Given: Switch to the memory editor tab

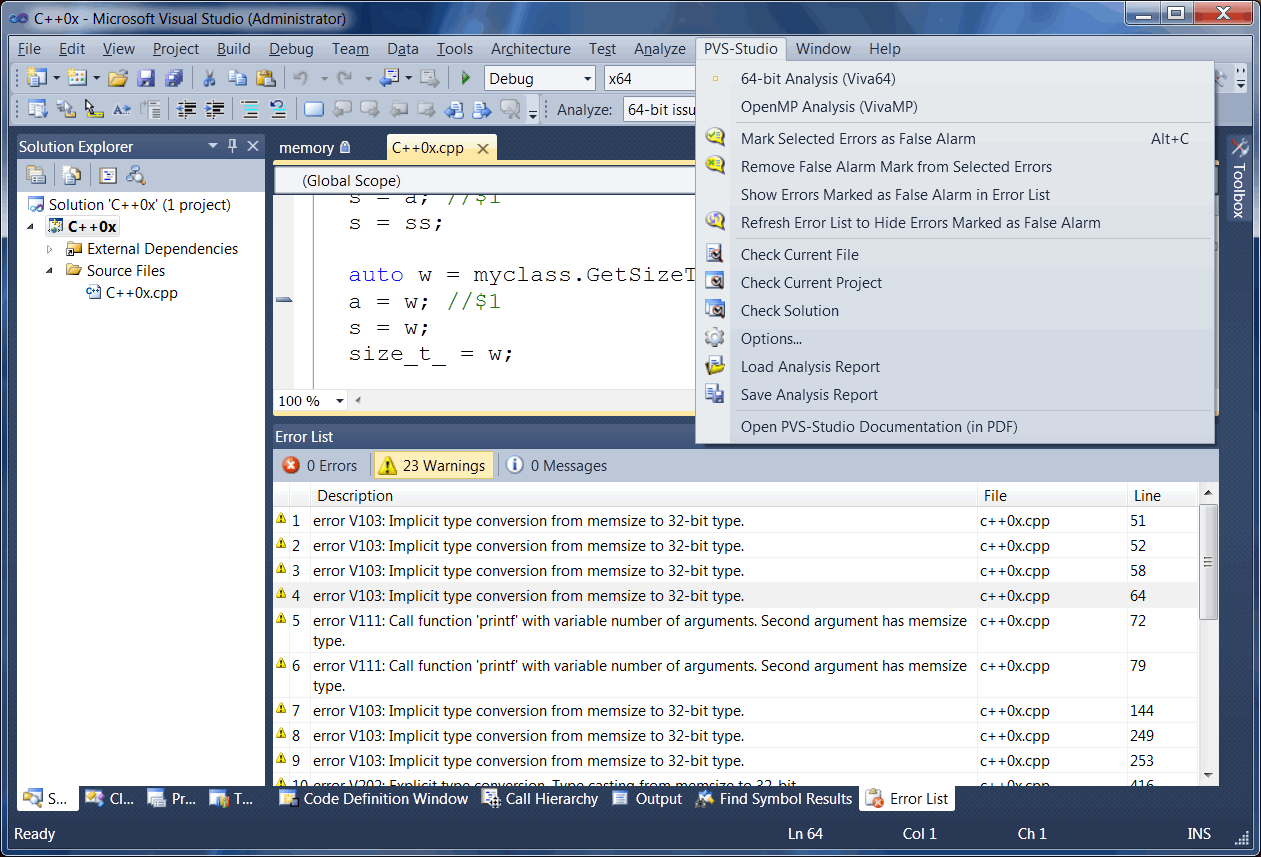Looking at the screenshot, I should 314,147.
